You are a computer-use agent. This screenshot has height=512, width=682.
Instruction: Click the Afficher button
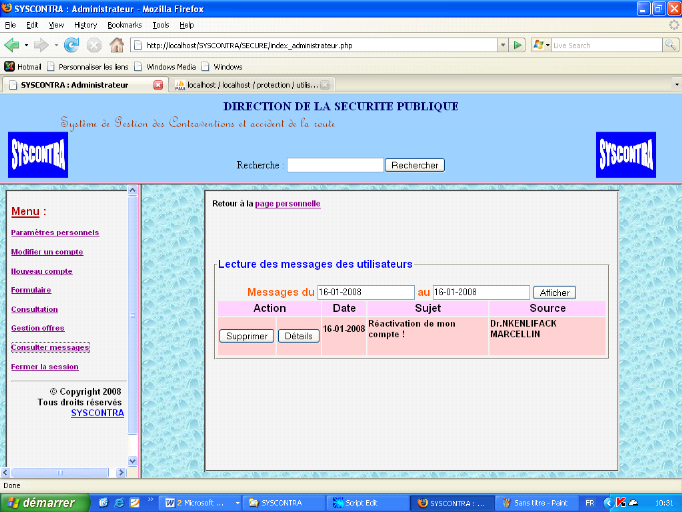[554, 293]
